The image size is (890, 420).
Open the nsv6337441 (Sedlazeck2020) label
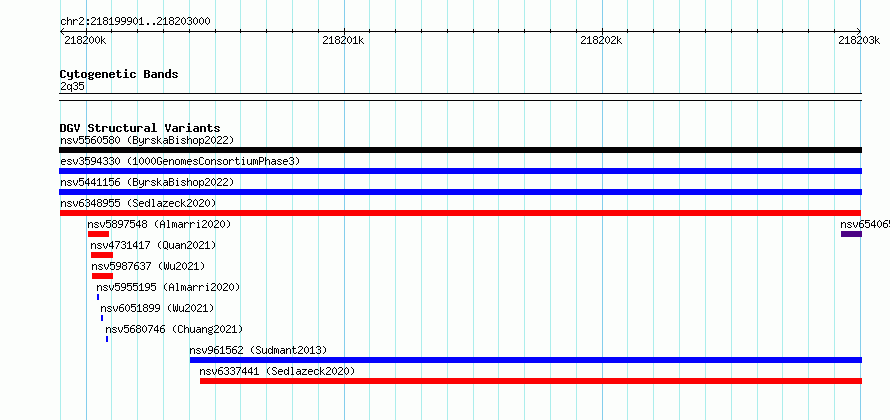[277, 371]
